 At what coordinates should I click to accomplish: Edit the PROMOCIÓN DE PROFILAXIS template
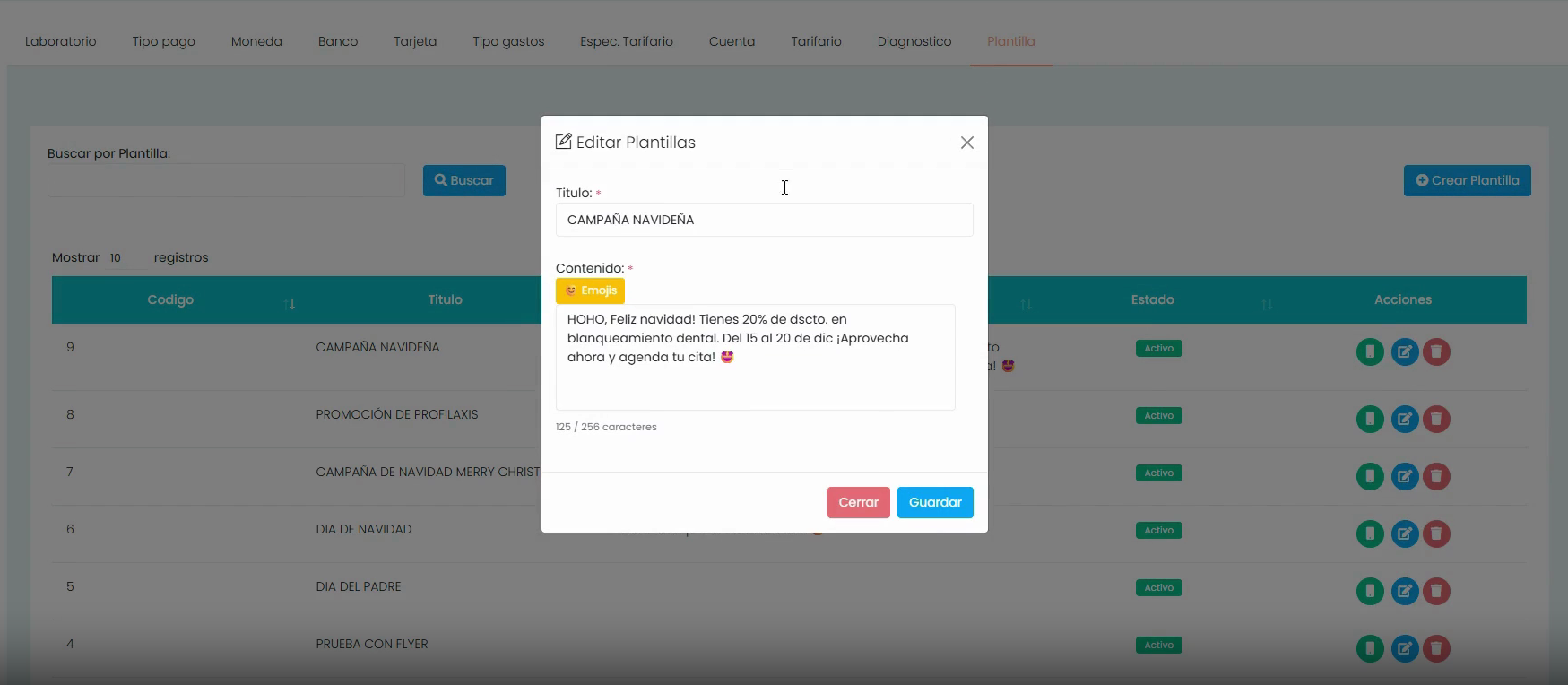[1405, 419]
